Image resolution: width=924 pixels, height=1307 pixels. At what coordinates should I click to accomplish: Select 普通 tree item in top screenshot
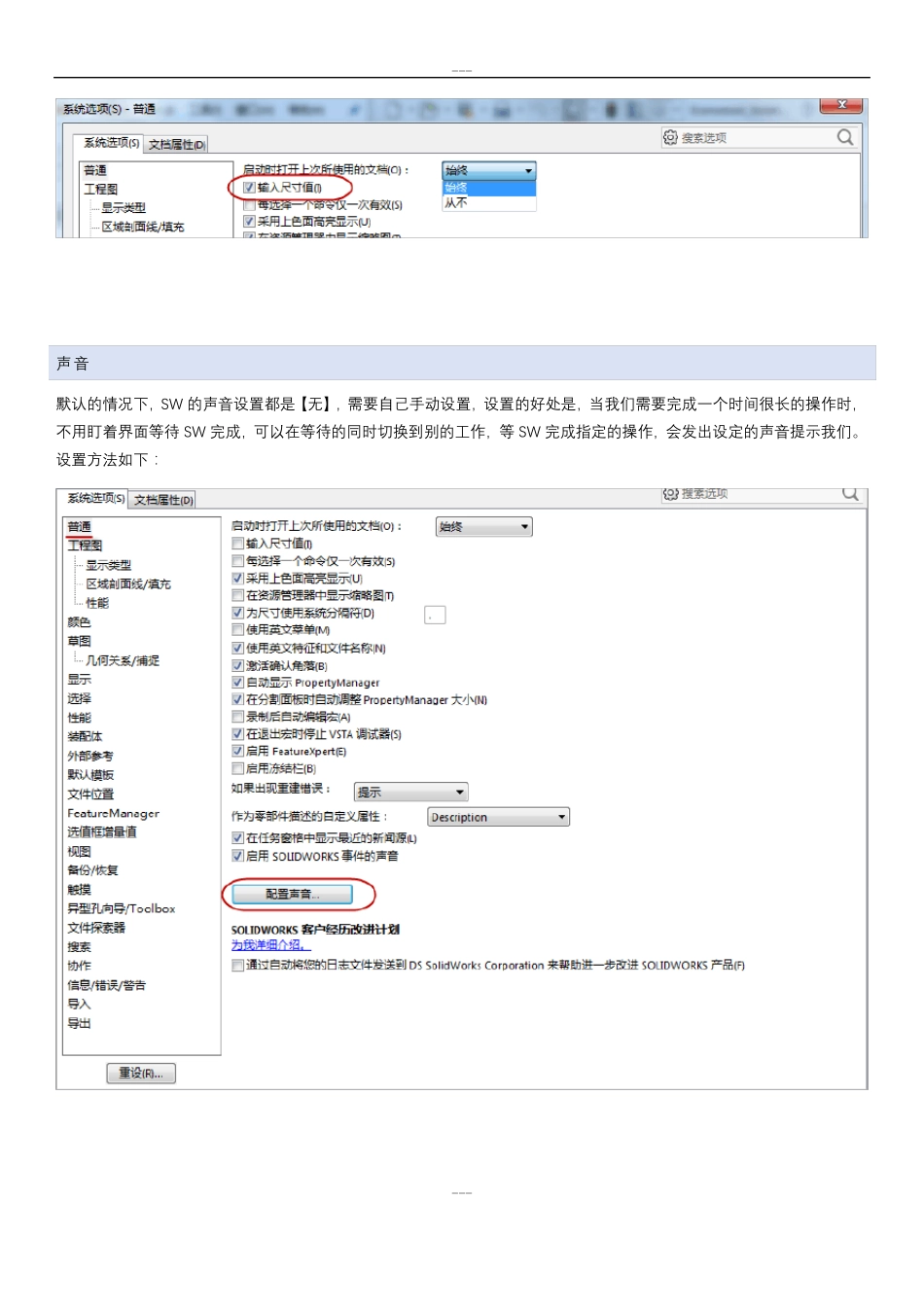coord(95,170)
